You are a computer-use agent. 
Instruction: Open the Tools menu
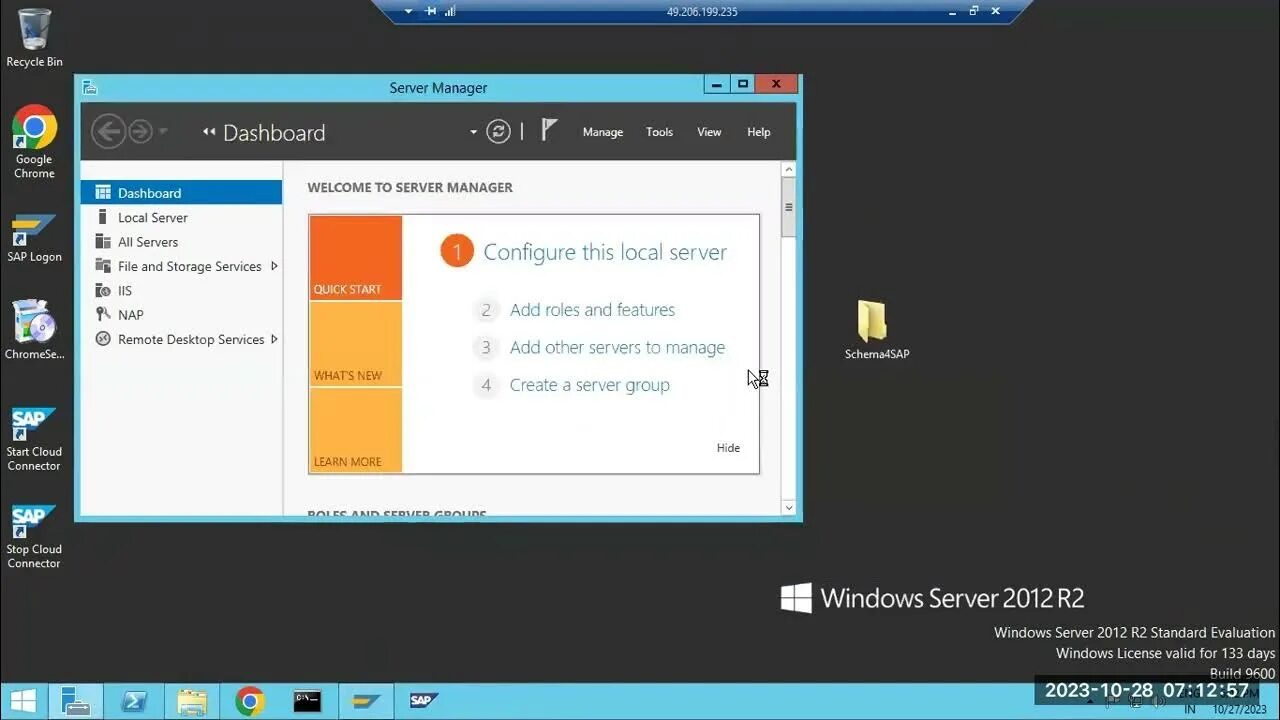659,132
